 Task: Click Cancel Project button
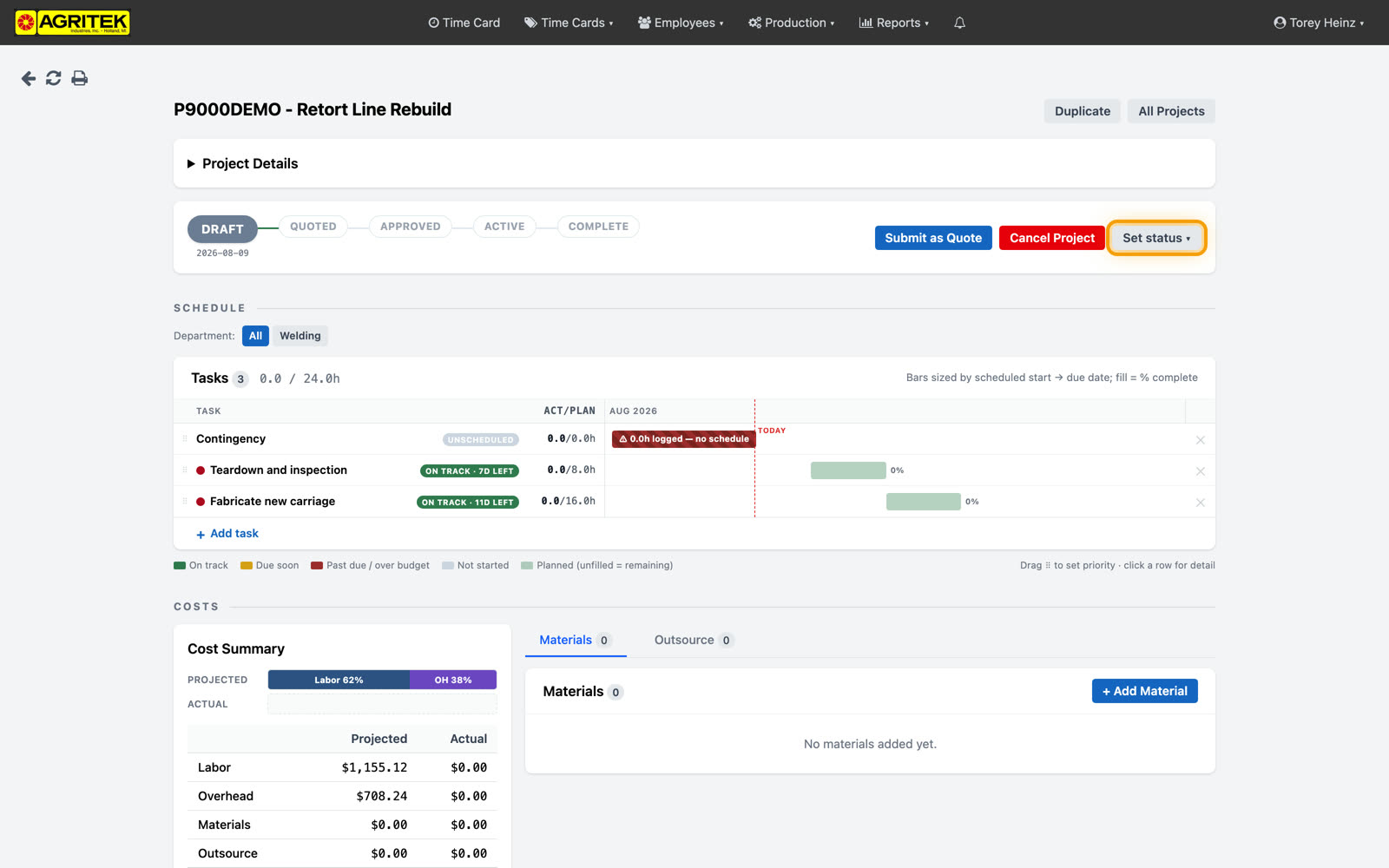pyautogui.click(x=1052, y=238)
